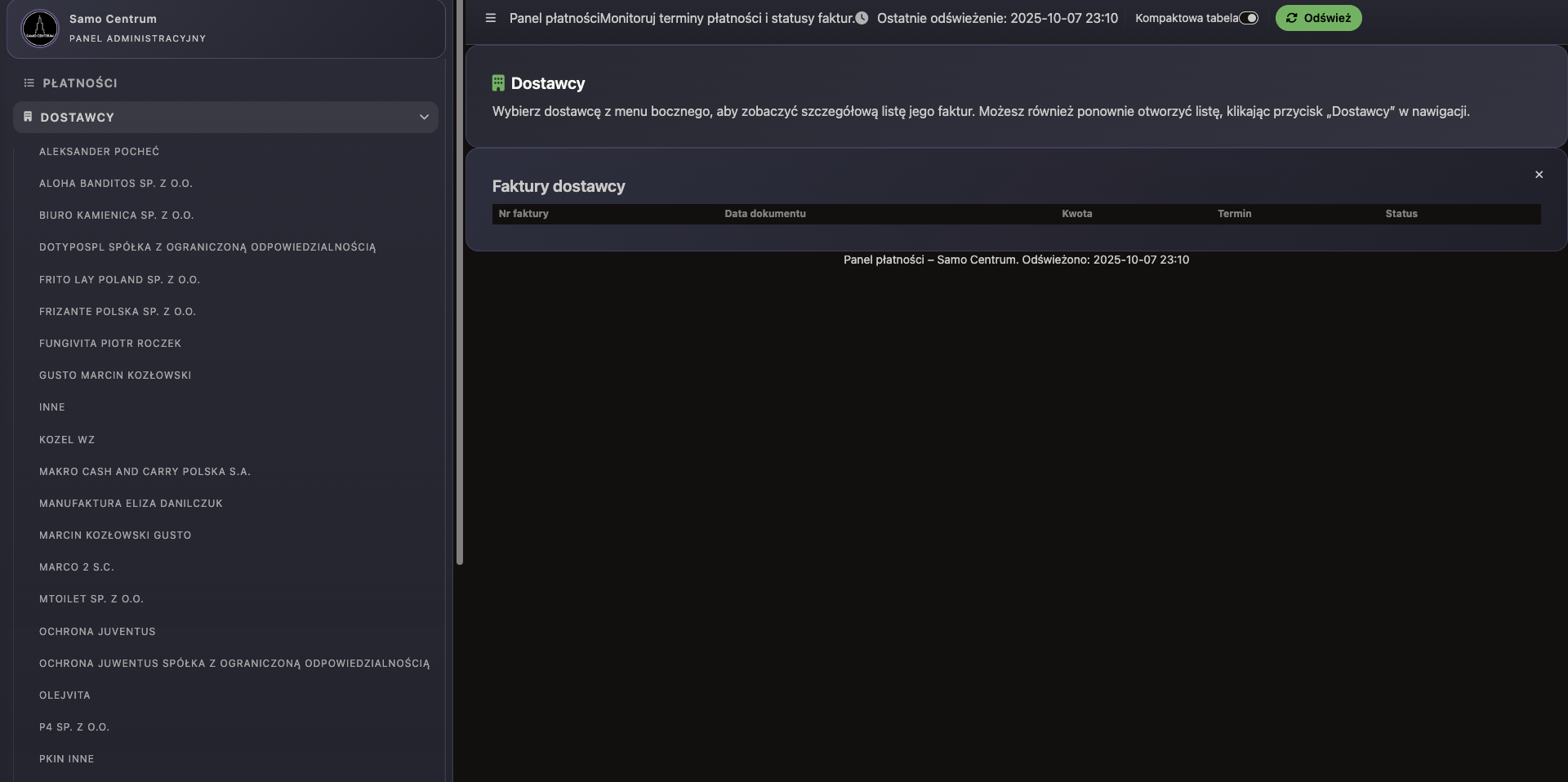
Task: Select Makro Cash and Carry Polska S.A.
Action: pos(145,472)
